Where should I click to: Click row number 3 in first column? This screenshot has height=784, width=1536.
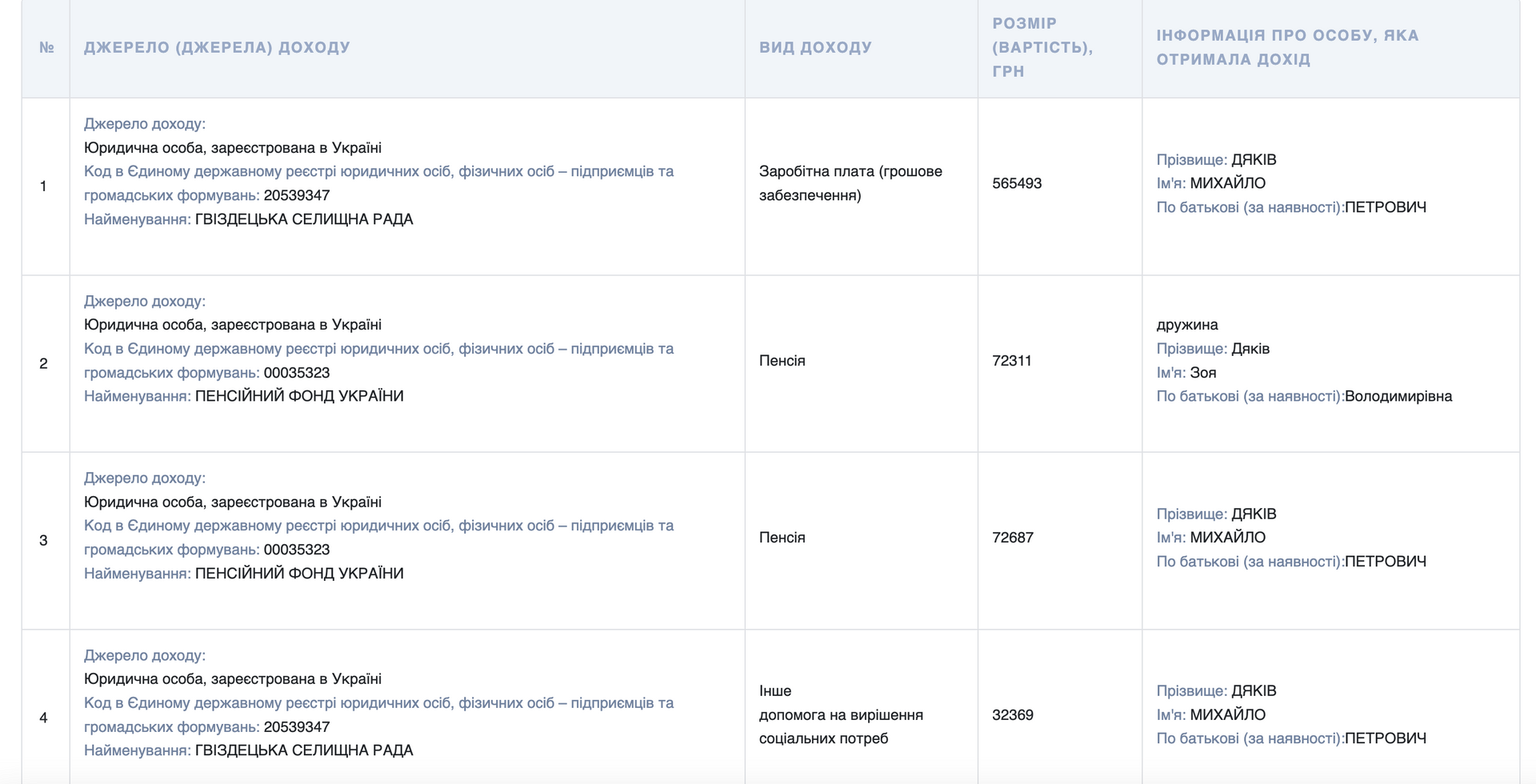coord(43,541)
